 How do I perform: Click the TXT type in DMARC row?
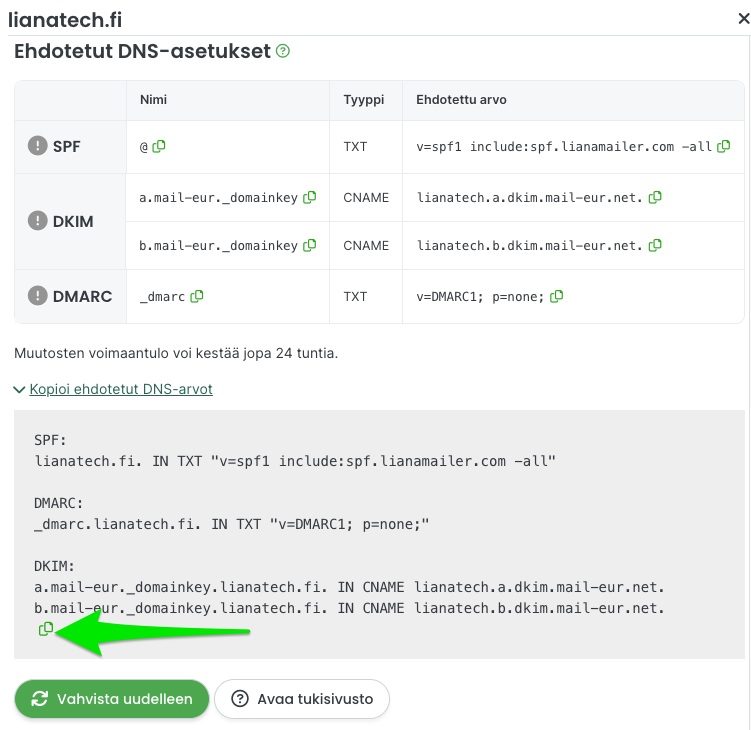[x=355, y=297]
